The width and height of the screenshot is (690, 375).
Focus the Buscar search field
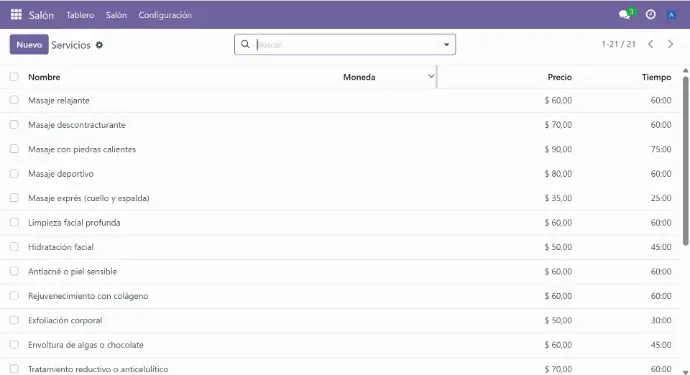pyautogui.click(x=348, y=44)
